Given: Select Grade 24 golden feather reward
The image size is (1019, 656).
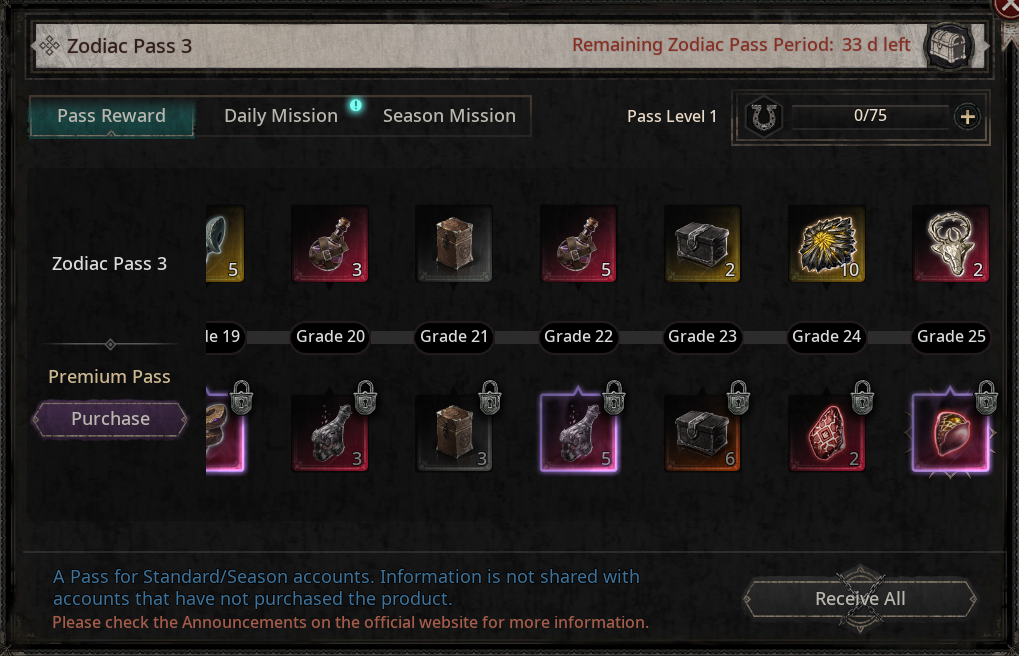Looking at the screenshot, I should tap(827, 244).
